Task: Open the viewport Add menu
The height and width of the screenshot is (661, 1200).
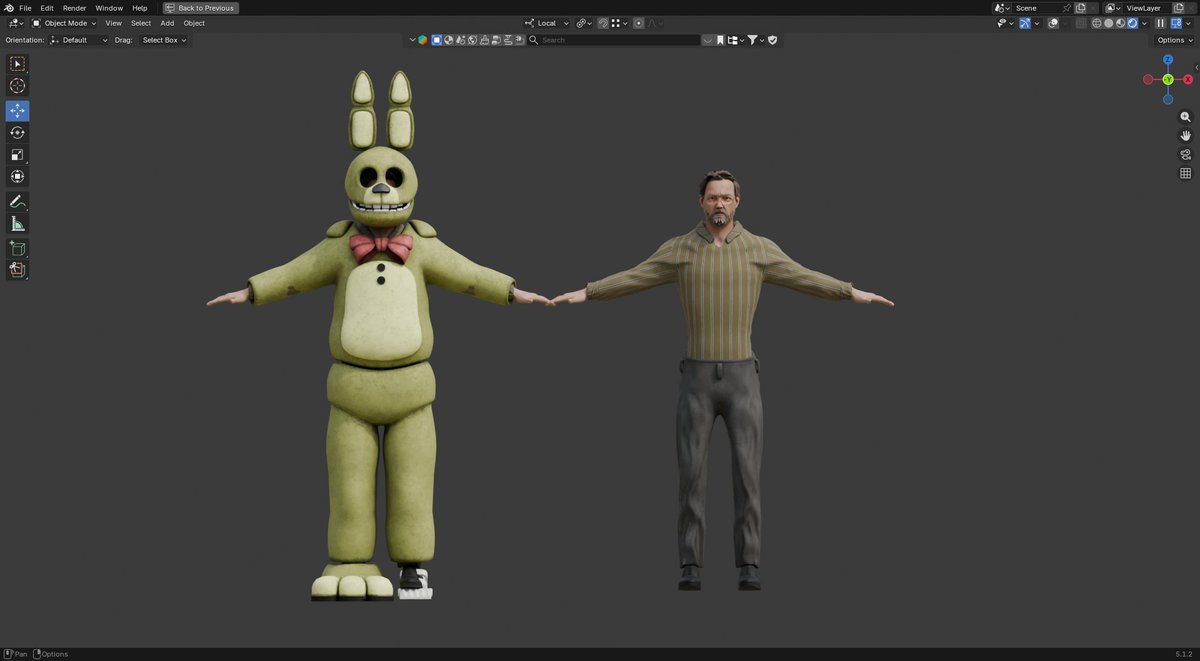Action: click(167, 23)
